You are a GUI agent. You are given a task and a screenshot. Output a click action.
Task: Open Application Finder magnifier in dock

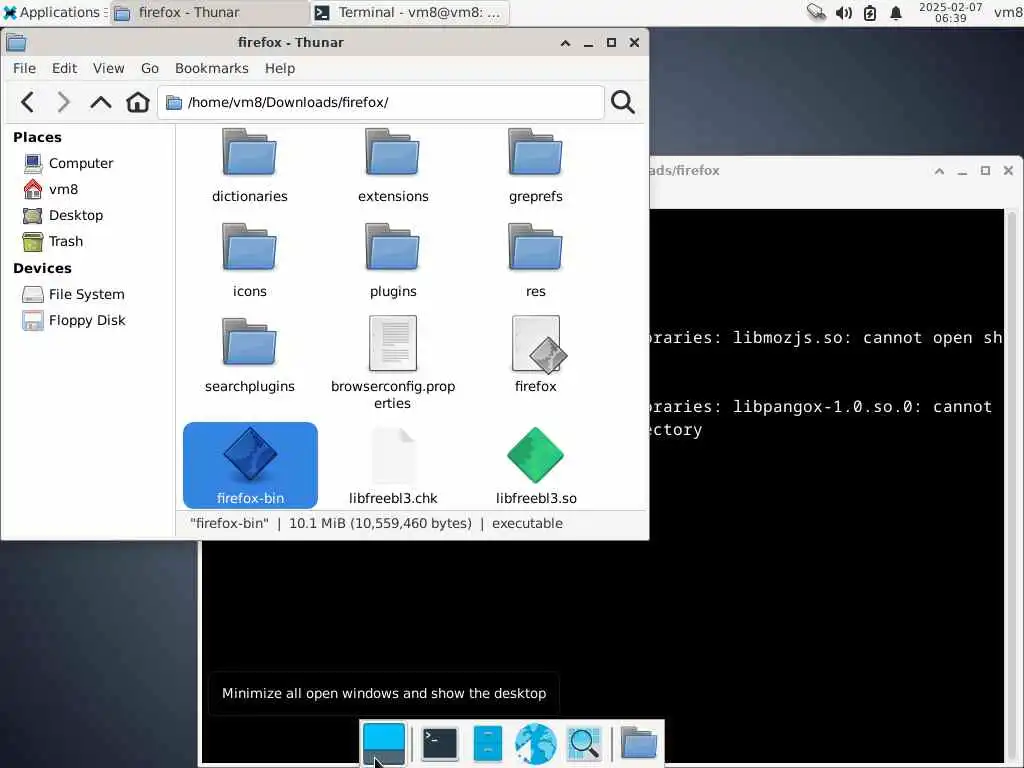click(583, 743)
